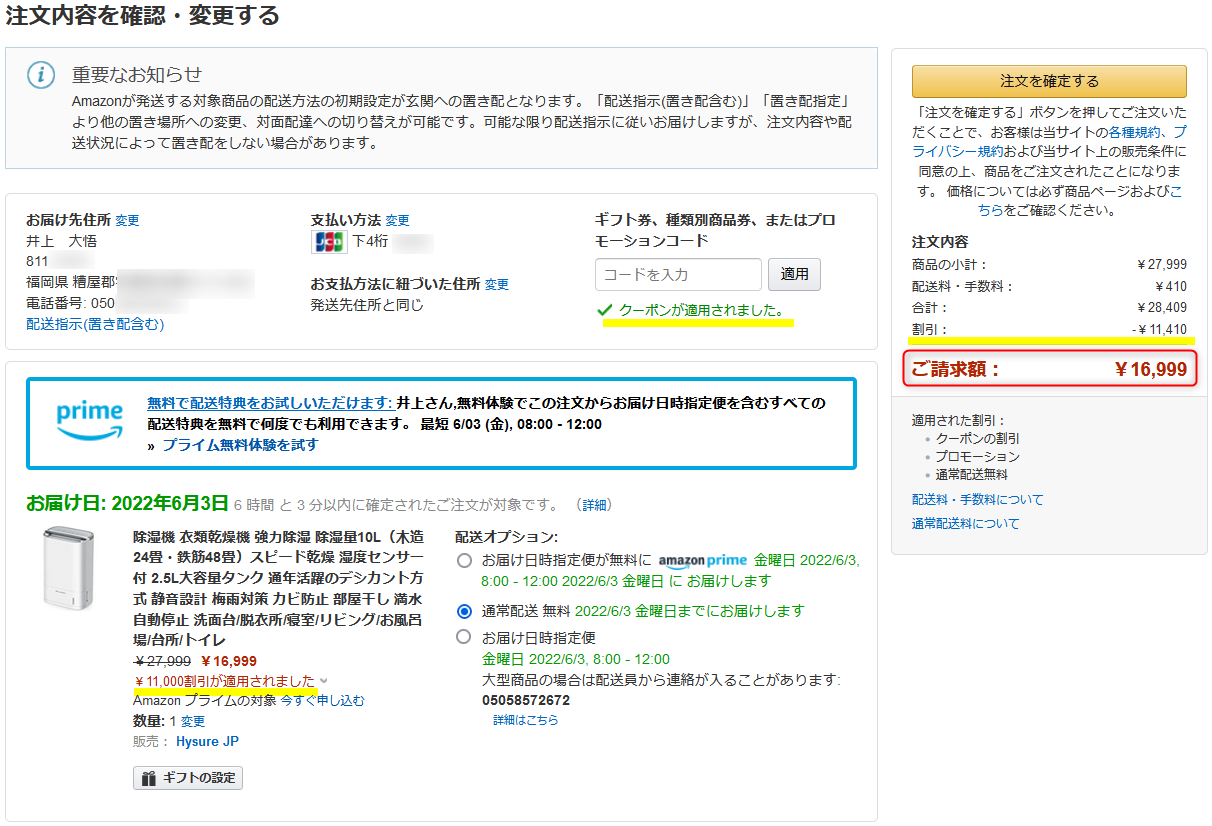Click the お届け日: 2022年6月3日 heading
This screenshot has width=1212, height=826.
[x=127, y=503]
